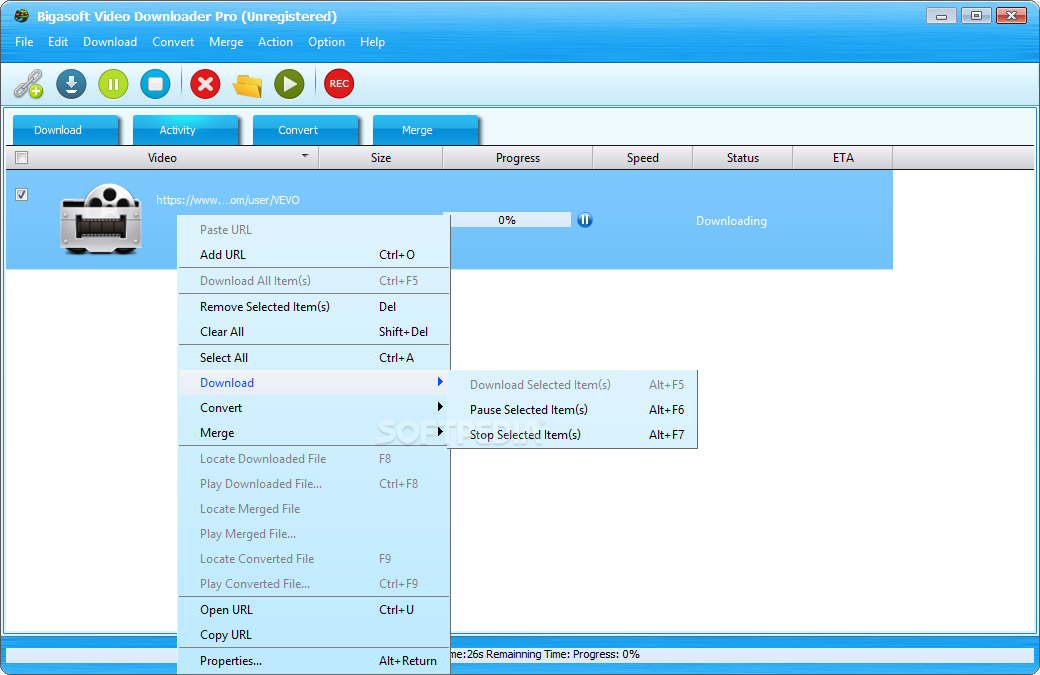Click the ETA column header
Image resolution: width=1040 pixels, height=675 pixels.
coord(843,158)
